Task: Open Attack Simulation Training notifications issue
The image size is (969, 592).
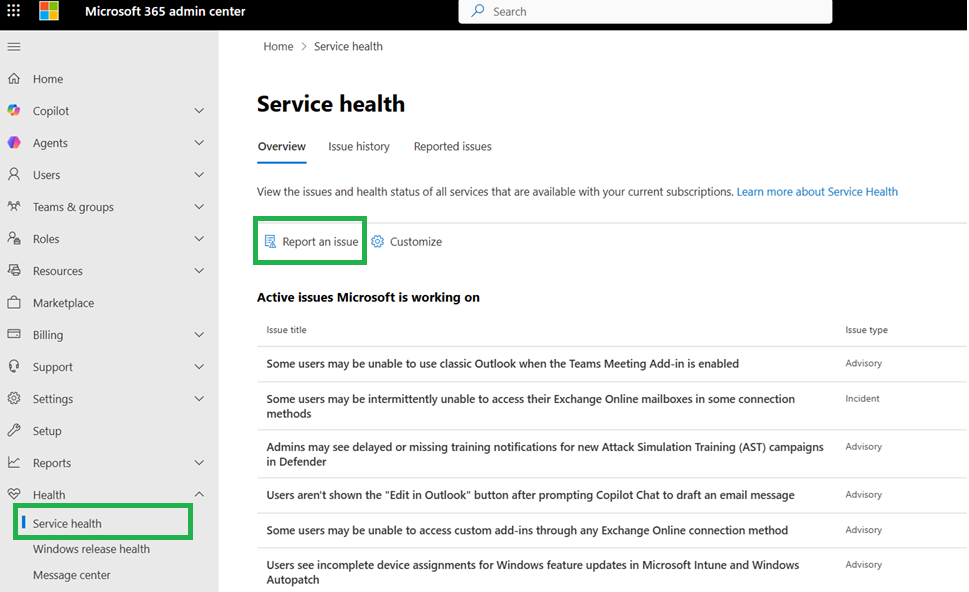Action: [x=545, y=454]
